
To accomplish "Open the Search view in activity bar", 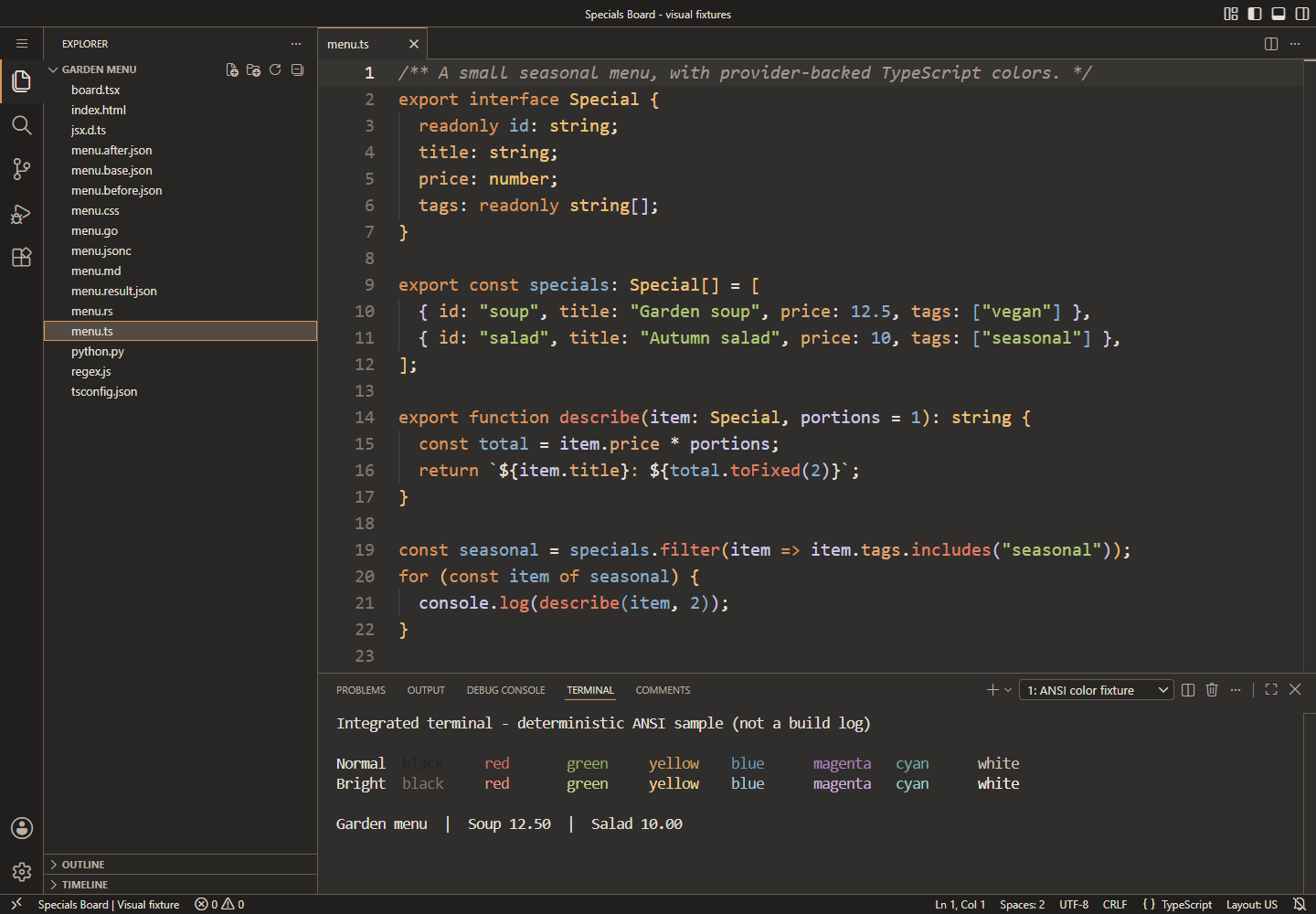I will [x=22, y=125].
